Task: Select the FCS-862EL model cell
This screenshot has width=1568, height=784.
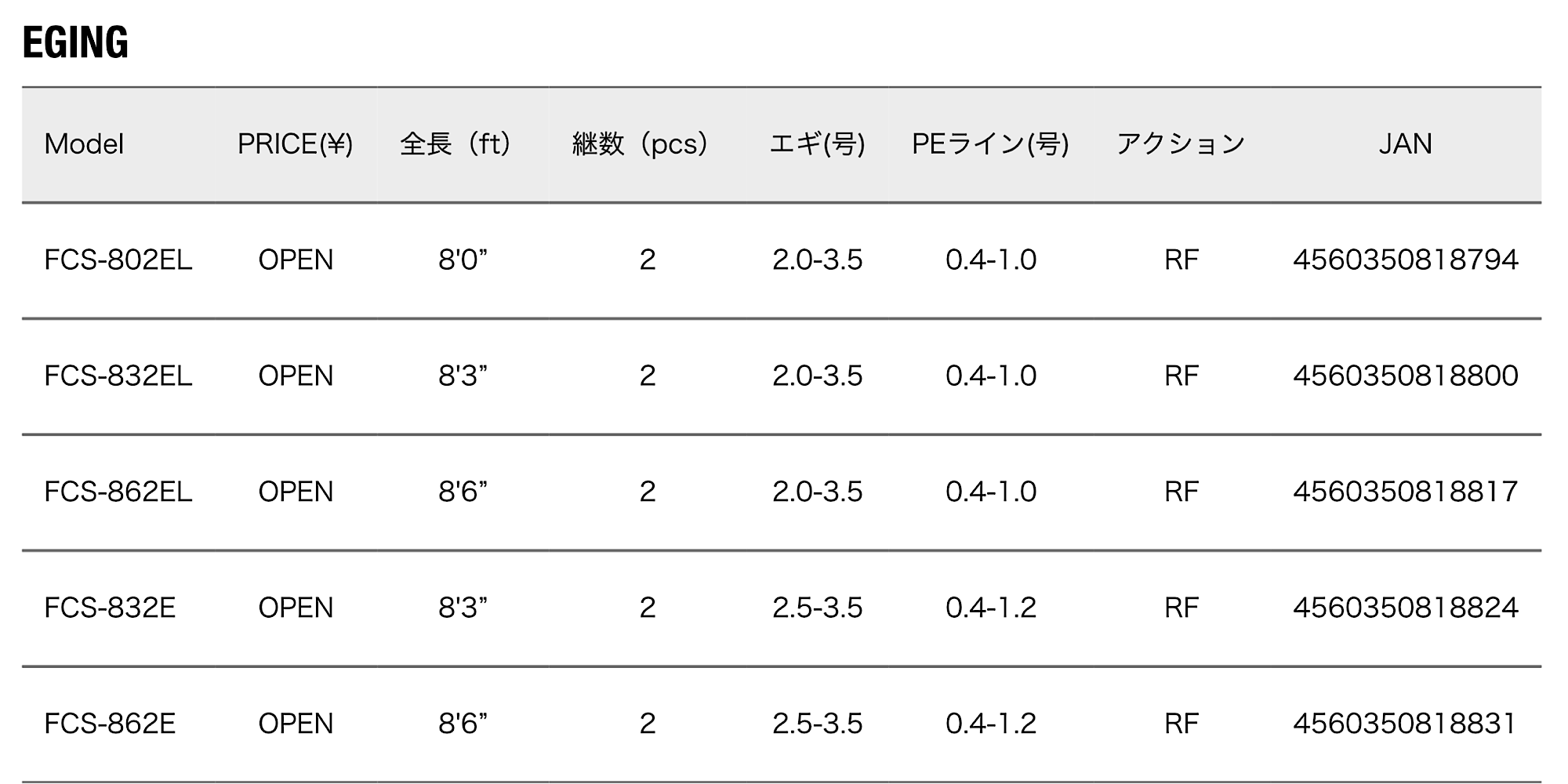Action: (x=118, y=492)
